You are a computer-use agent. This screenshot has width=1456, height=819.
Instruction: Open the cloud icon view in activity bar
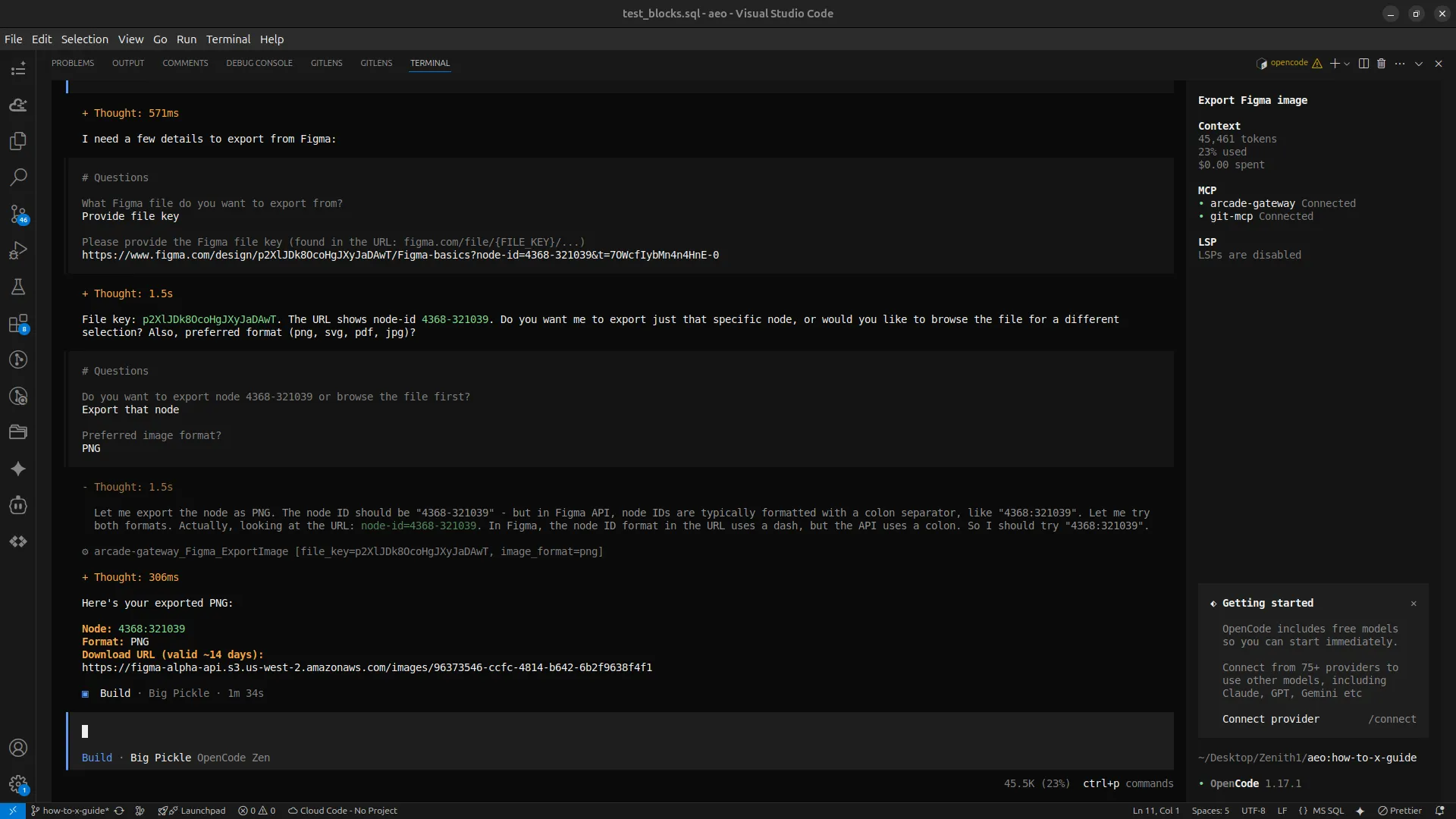tap(18, 105)
